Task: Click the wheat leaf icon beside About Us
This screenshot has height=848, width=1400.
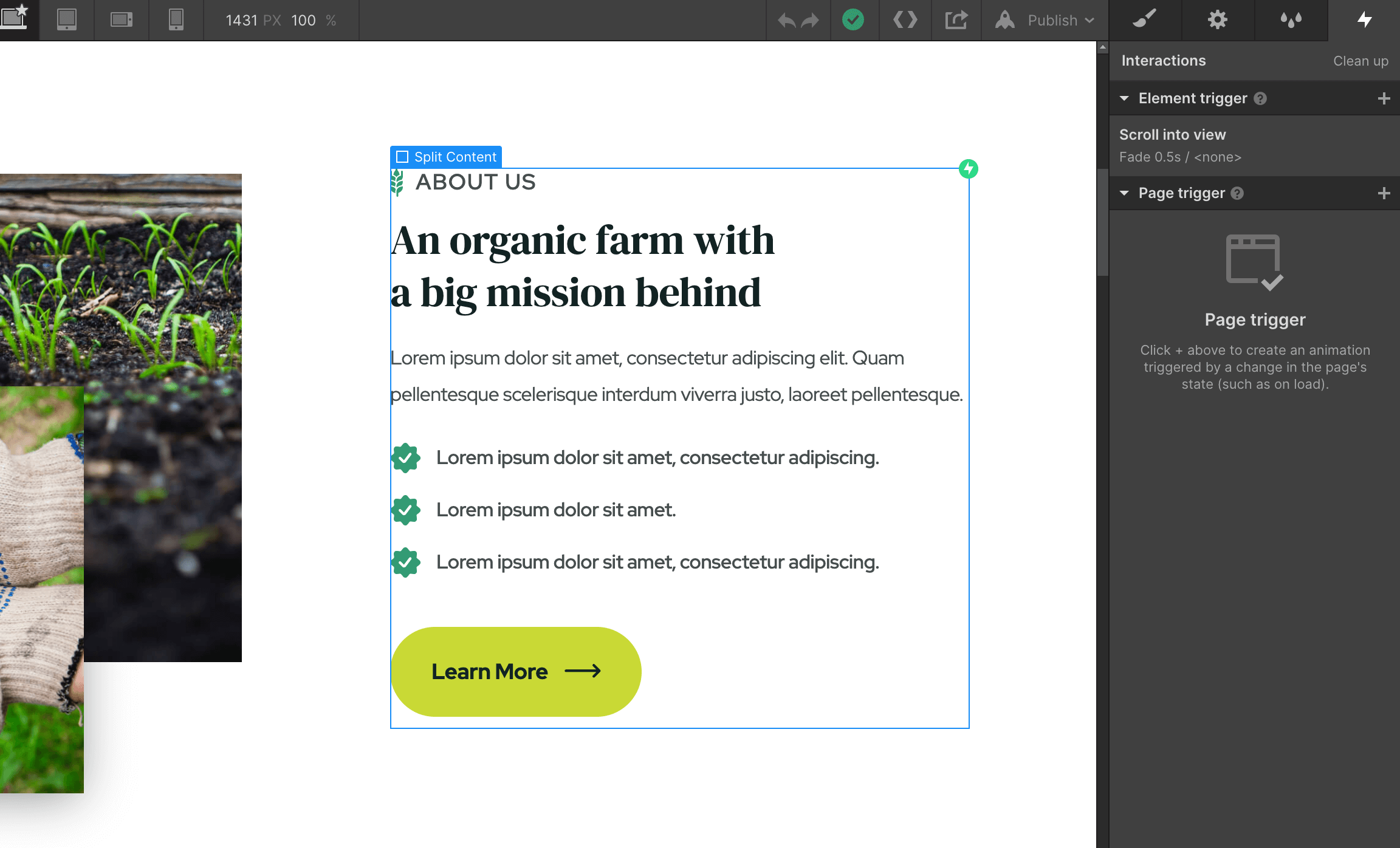Action: point(397,182)
